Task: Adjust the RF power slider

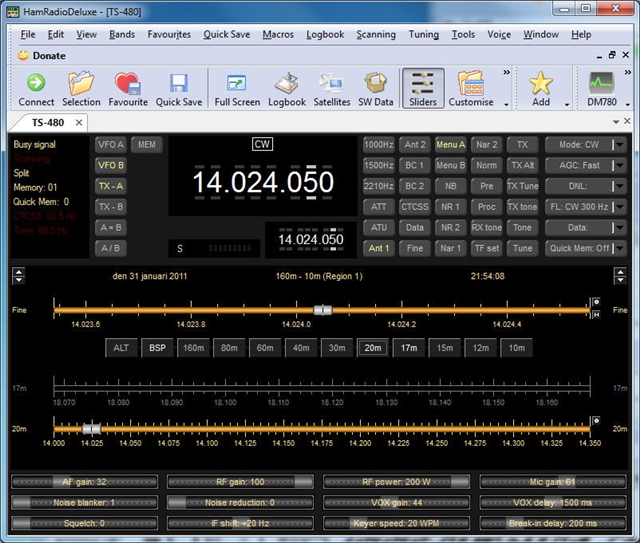Action: click(x=396, y=482)
